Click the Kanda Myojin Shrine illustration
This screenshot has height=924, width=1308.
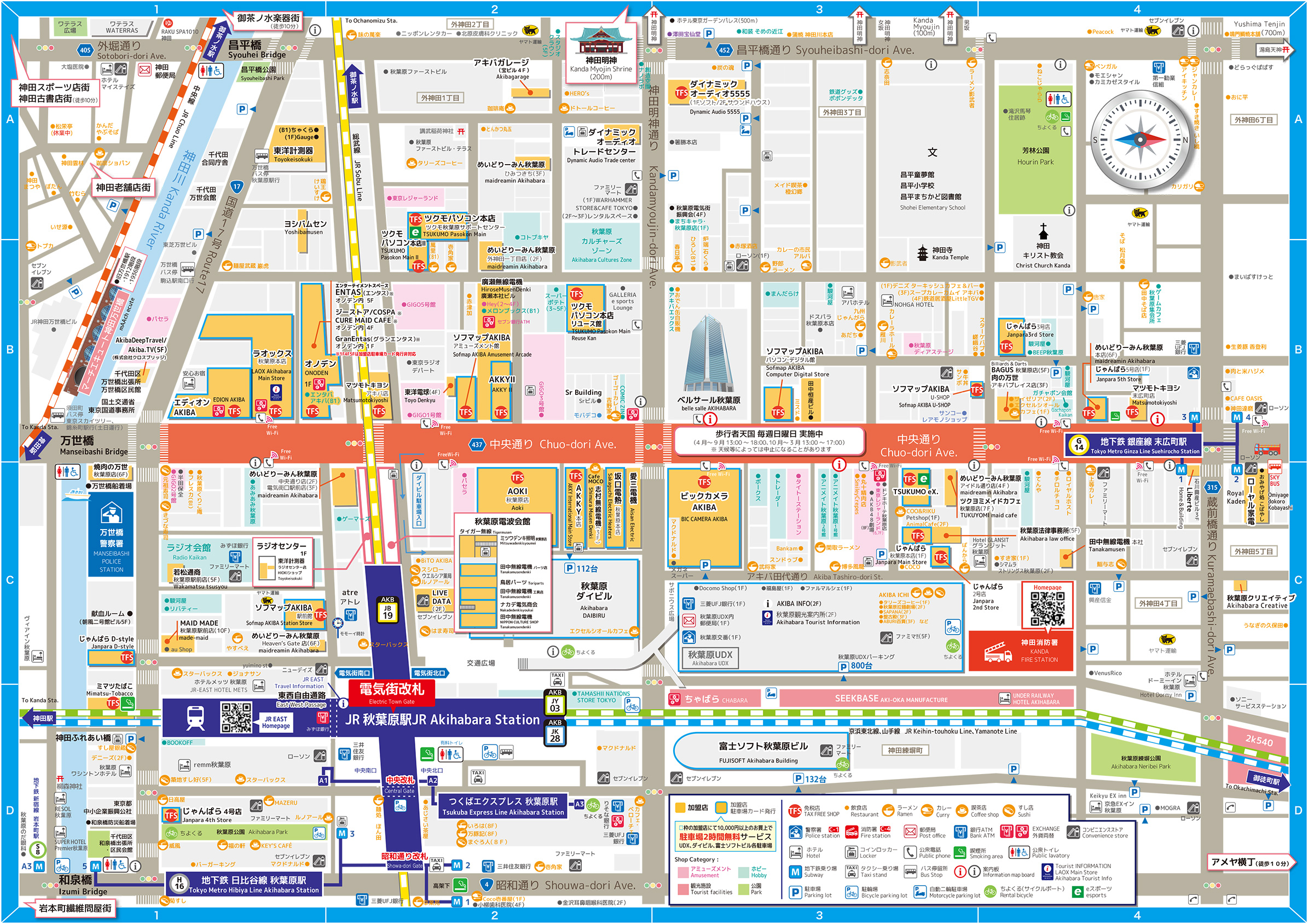(x=601, y=40)
